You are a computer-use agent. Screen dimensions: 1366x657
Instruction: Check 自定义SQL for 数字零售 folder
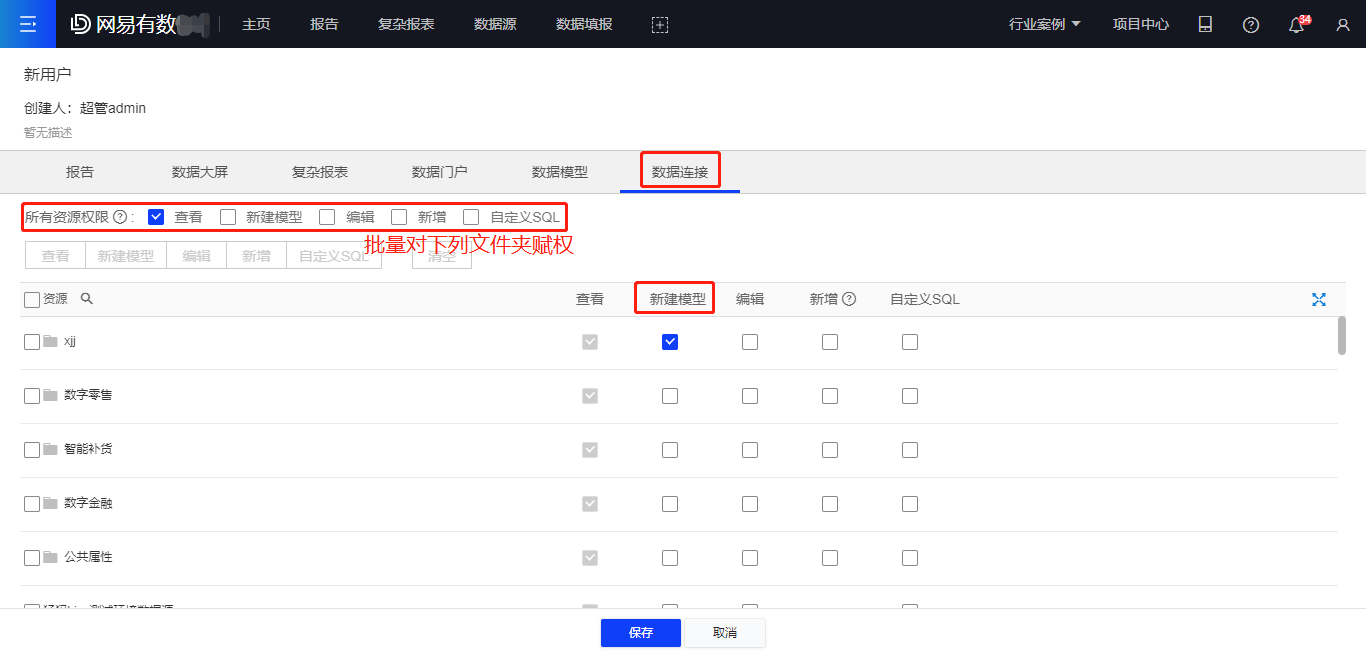[x=910, y=396]
